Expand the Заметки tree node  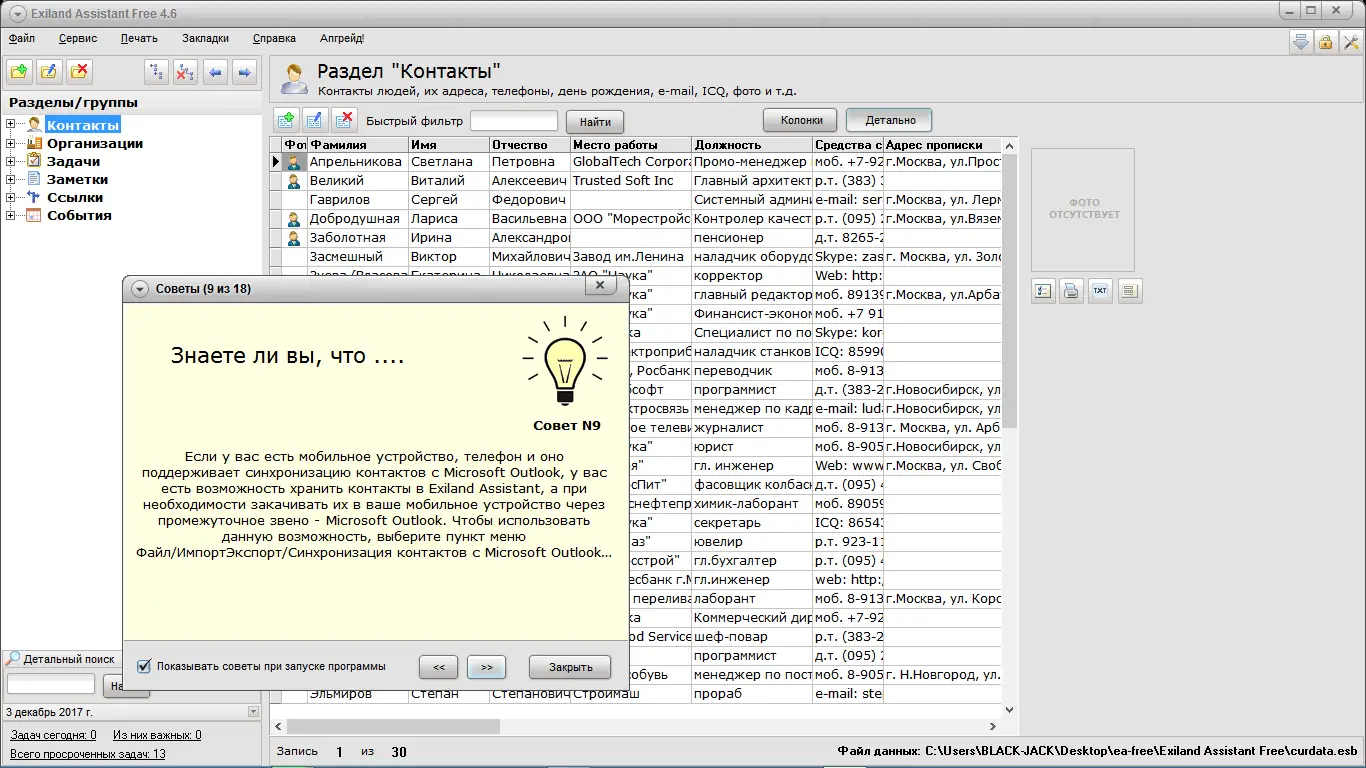[x=11, y=179]
